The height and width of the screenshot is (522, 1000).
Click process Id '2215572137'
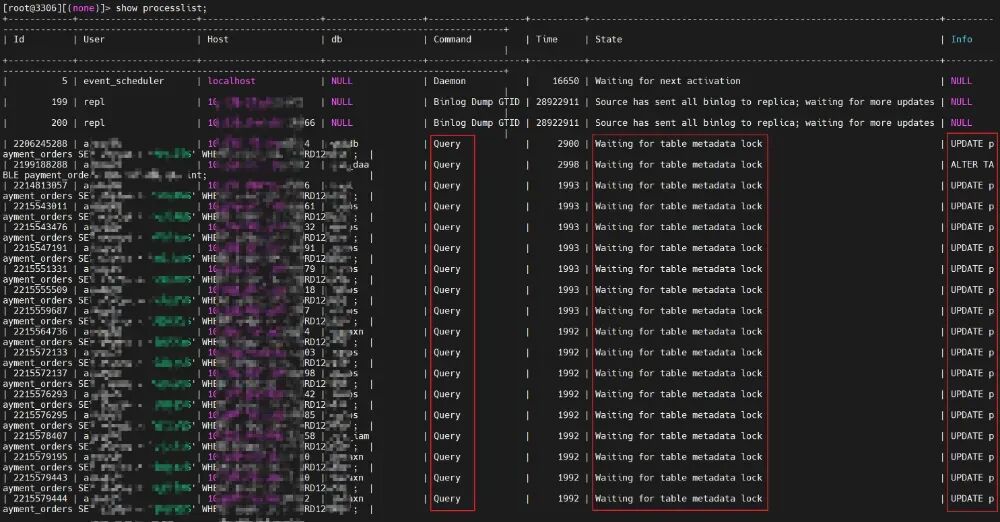click(x=40, y=373)
